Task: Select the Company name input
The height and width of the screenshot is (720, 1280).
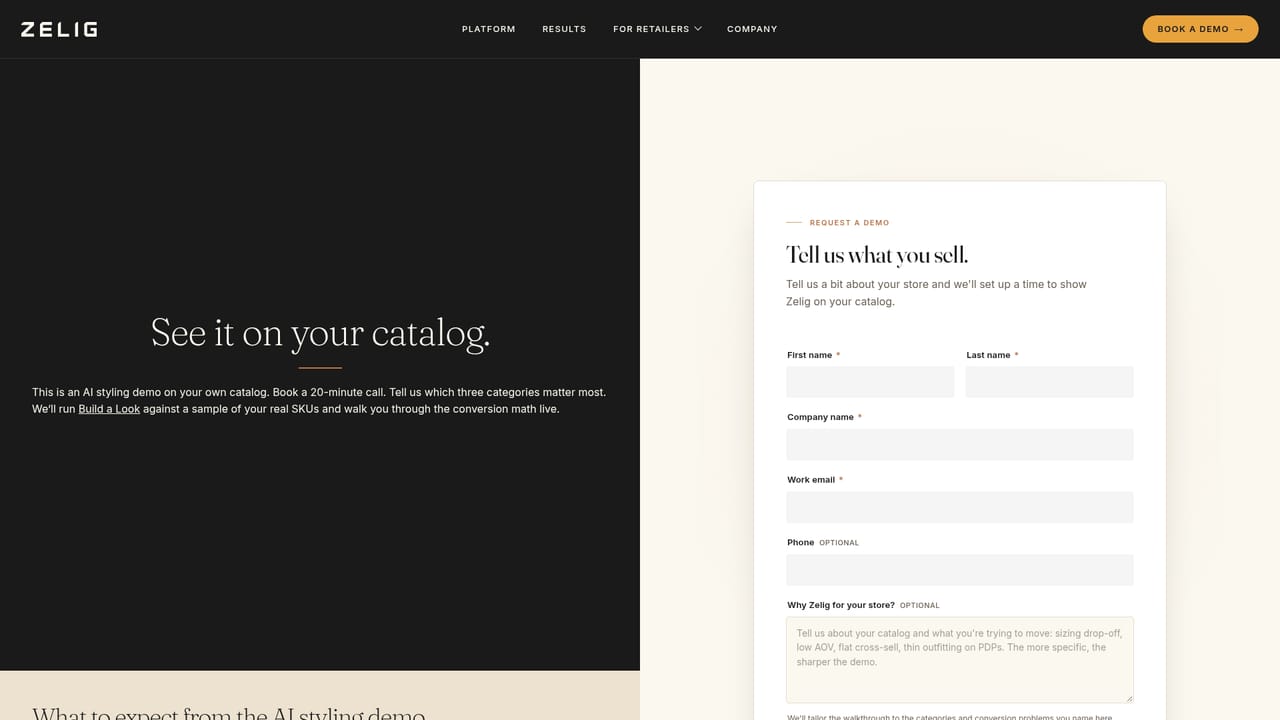Action: pos(960,444)
